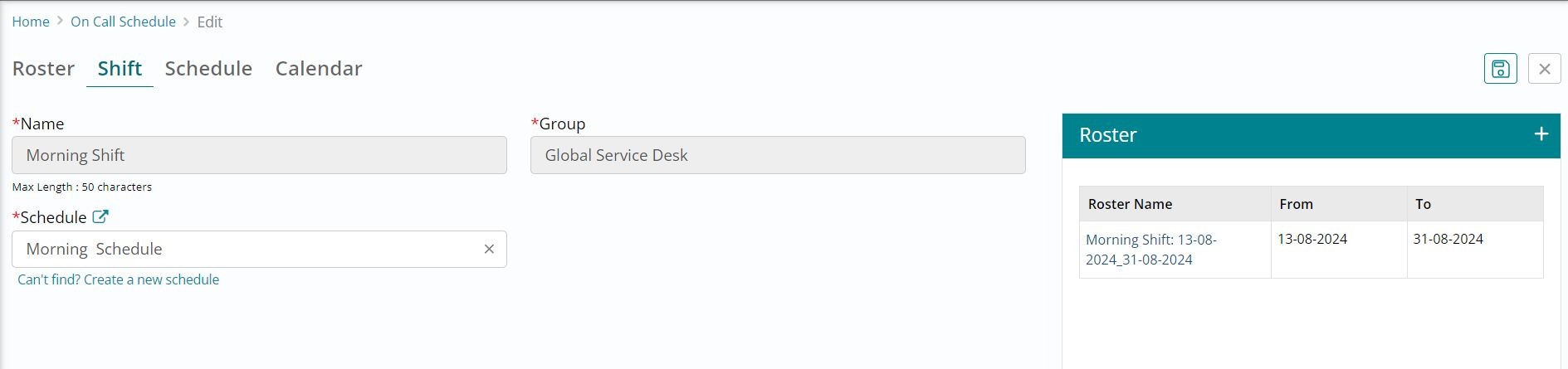
Task: Click the save icon button
Action: click(x=1500, y=69)
